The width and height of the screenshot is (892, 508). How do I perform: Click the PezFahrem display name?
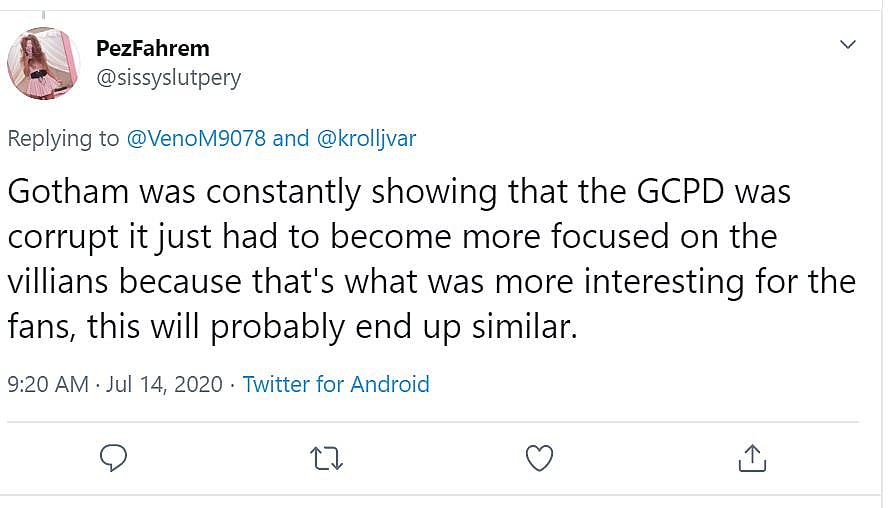[x=152, y=48]
